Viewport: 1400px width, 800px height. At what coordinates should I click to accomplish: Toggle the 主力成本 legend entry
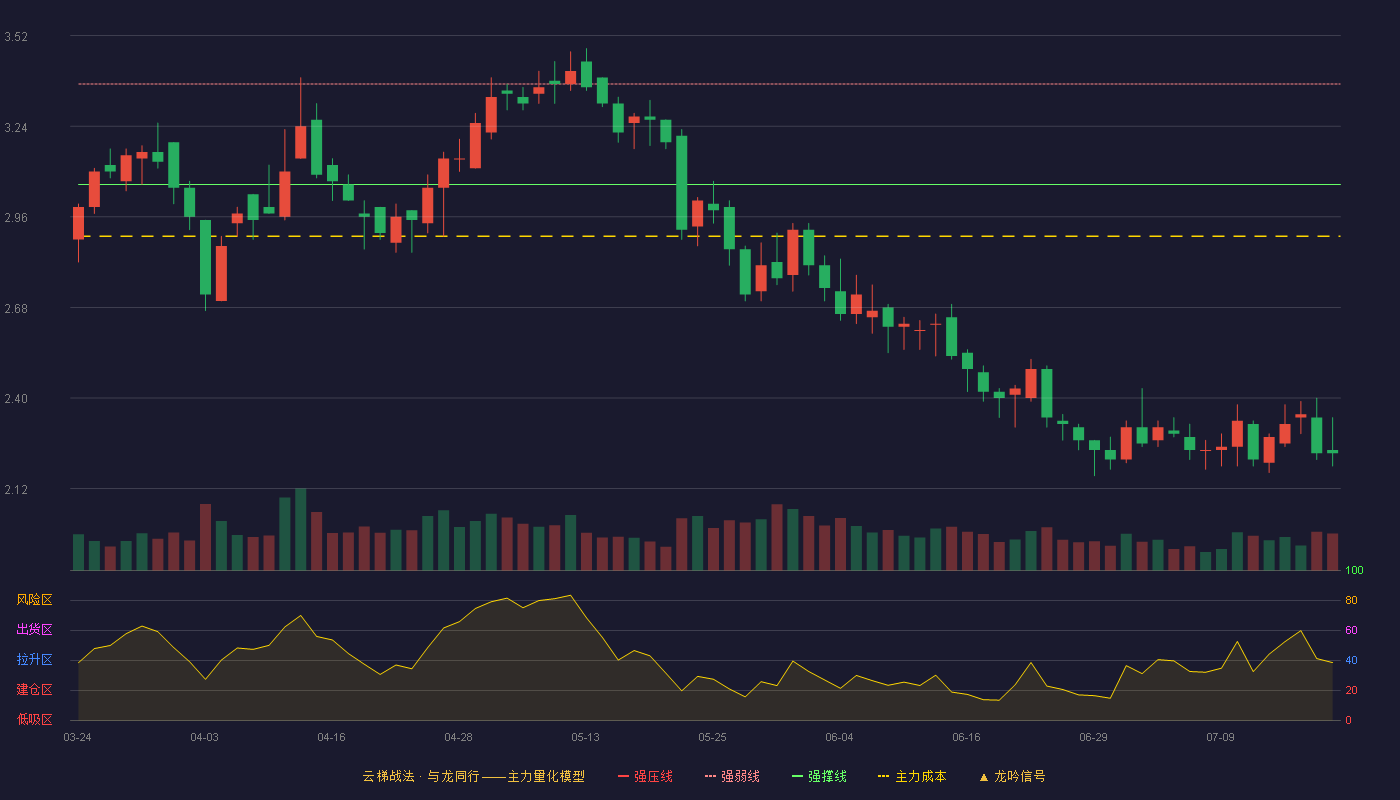911,776
